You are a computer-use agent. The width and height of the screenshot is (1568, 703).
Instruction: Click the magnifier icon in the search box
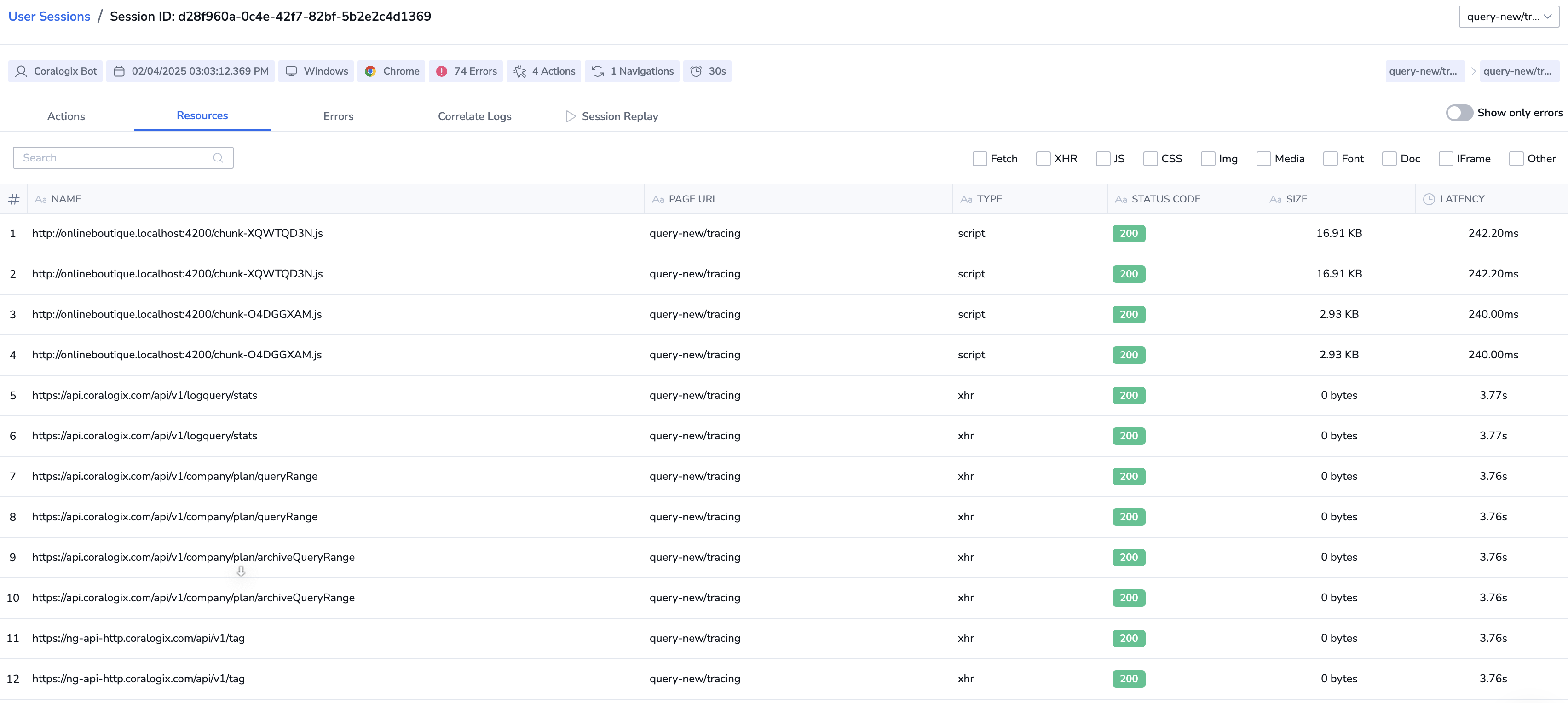click(x=218, y=158)
